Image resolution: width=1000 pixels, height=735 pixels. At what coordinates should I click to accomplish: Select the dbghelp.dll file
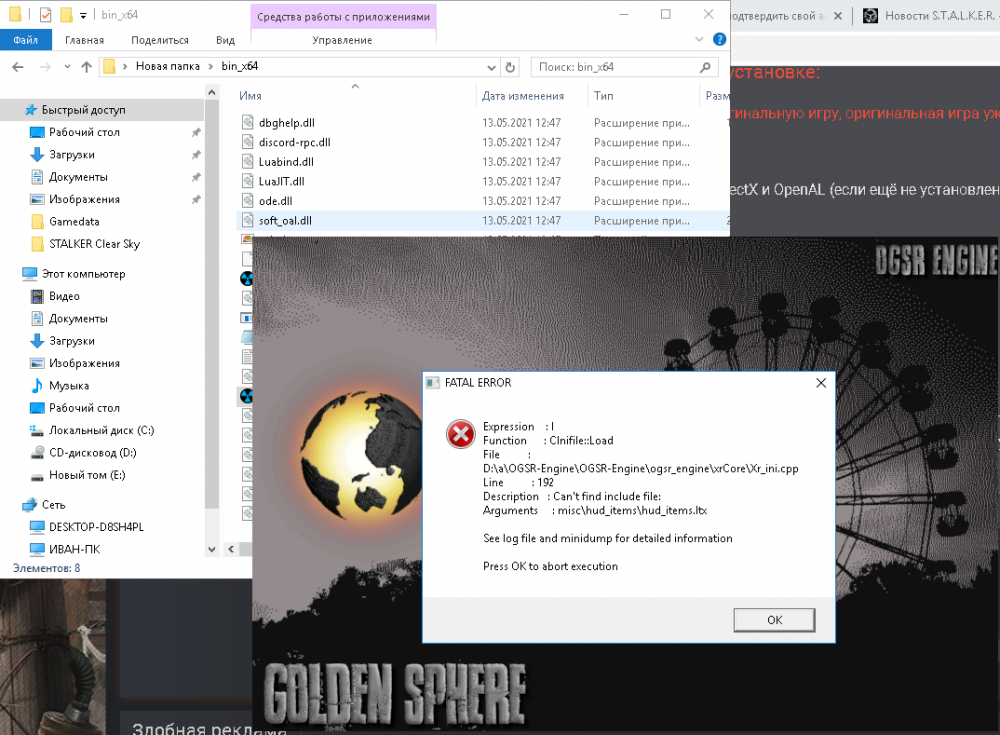coord(286,122)
